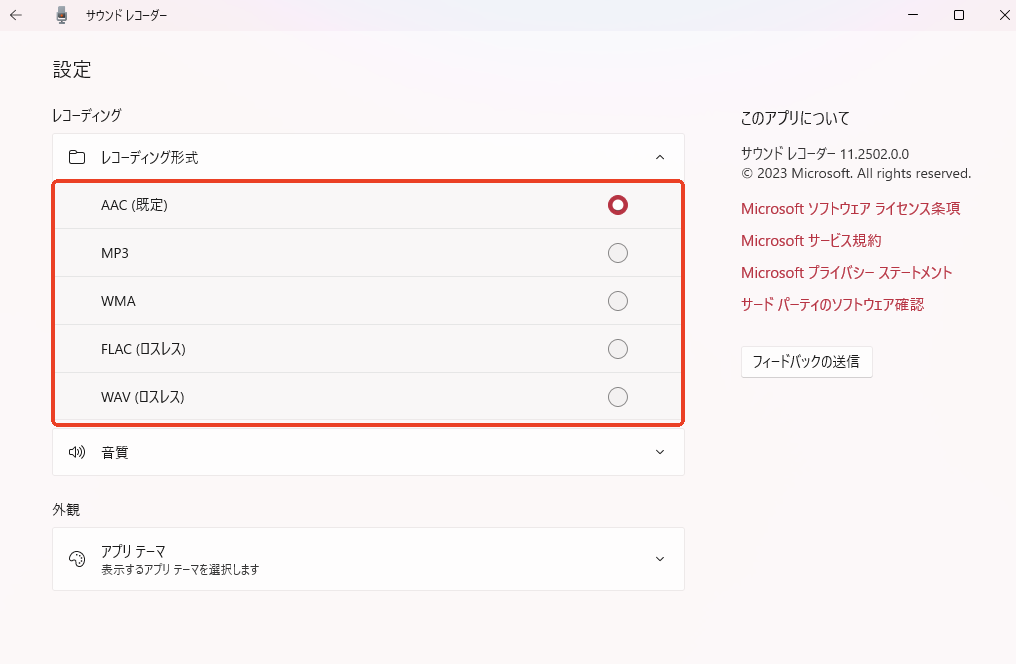
Task: Expand the 音質 section
Action: point(659,452)
